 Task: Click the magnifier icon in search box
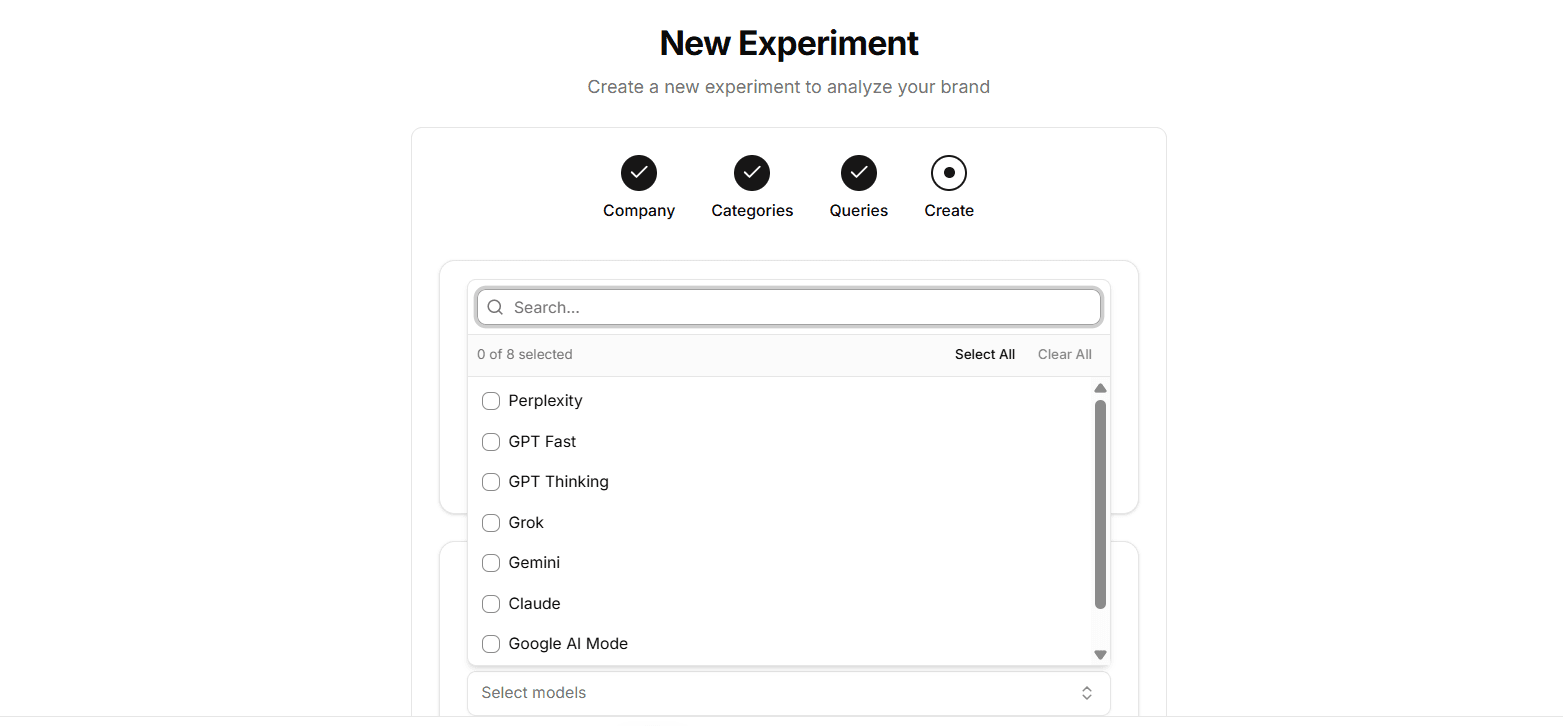point(495,307)
